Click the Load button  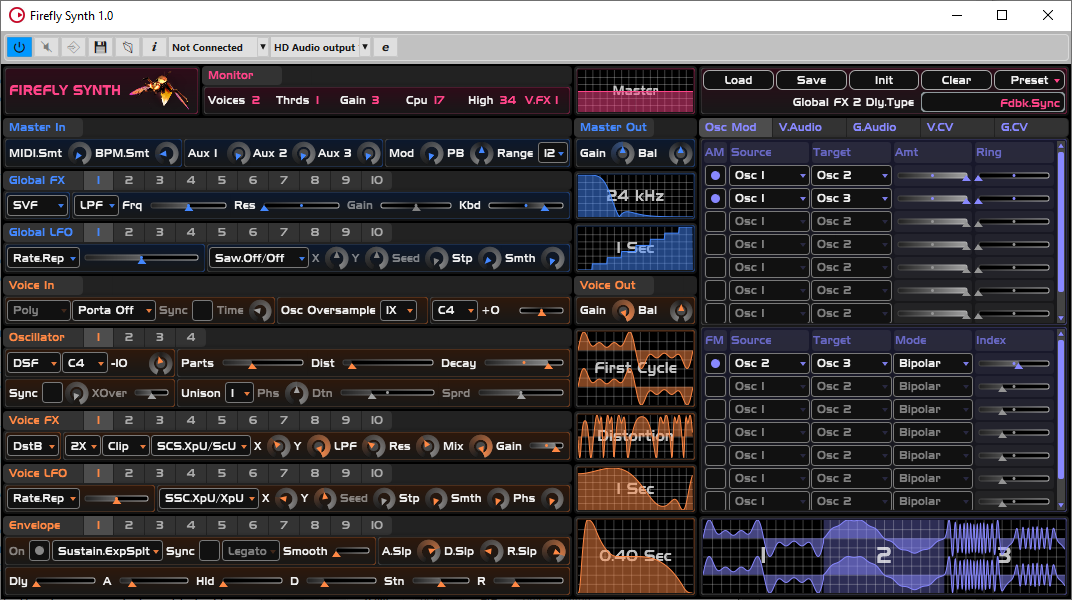738,81
